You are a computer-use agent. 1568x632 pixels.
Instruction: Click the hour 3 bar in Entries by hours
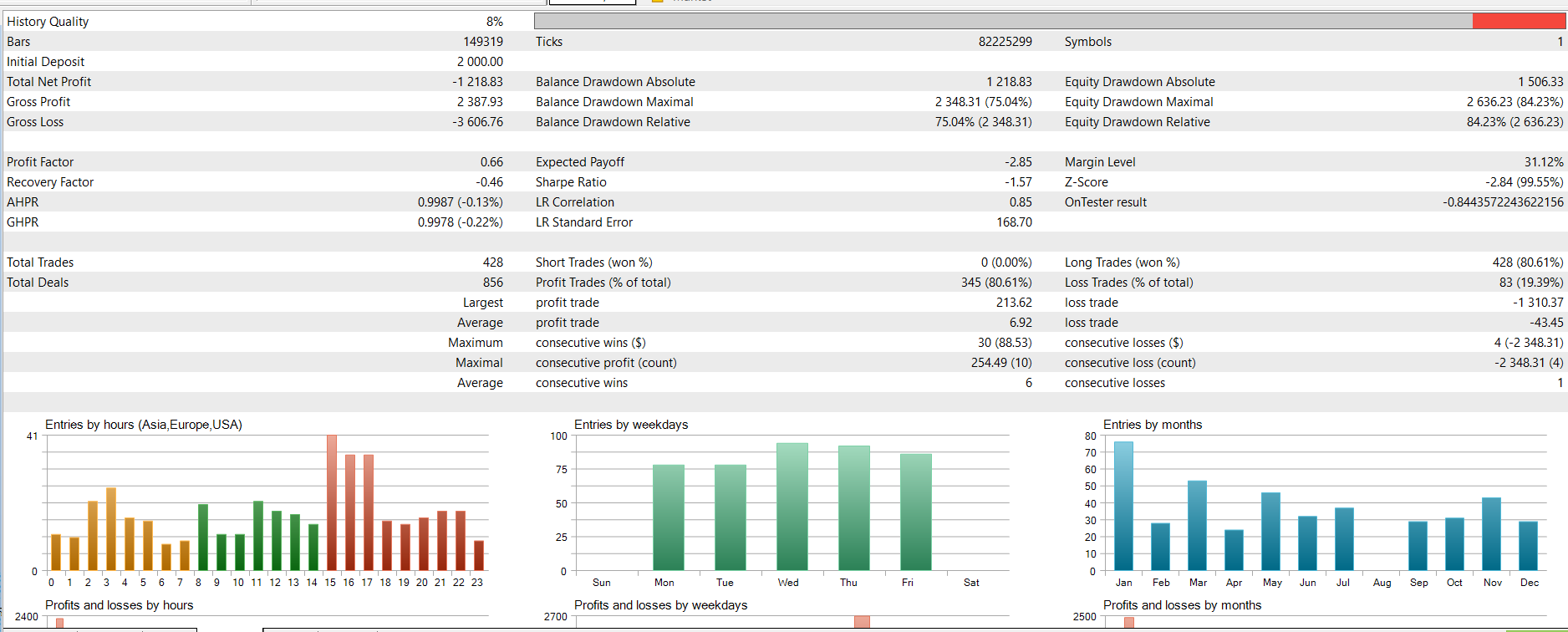[111, 529]
